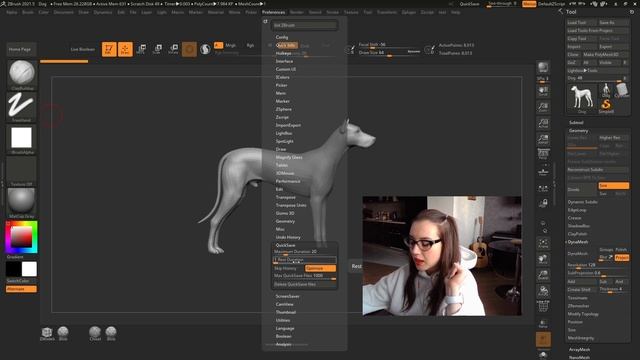Toggle the Project button in DynaMesh
The image size is (640, 360).
coord(622,258)
